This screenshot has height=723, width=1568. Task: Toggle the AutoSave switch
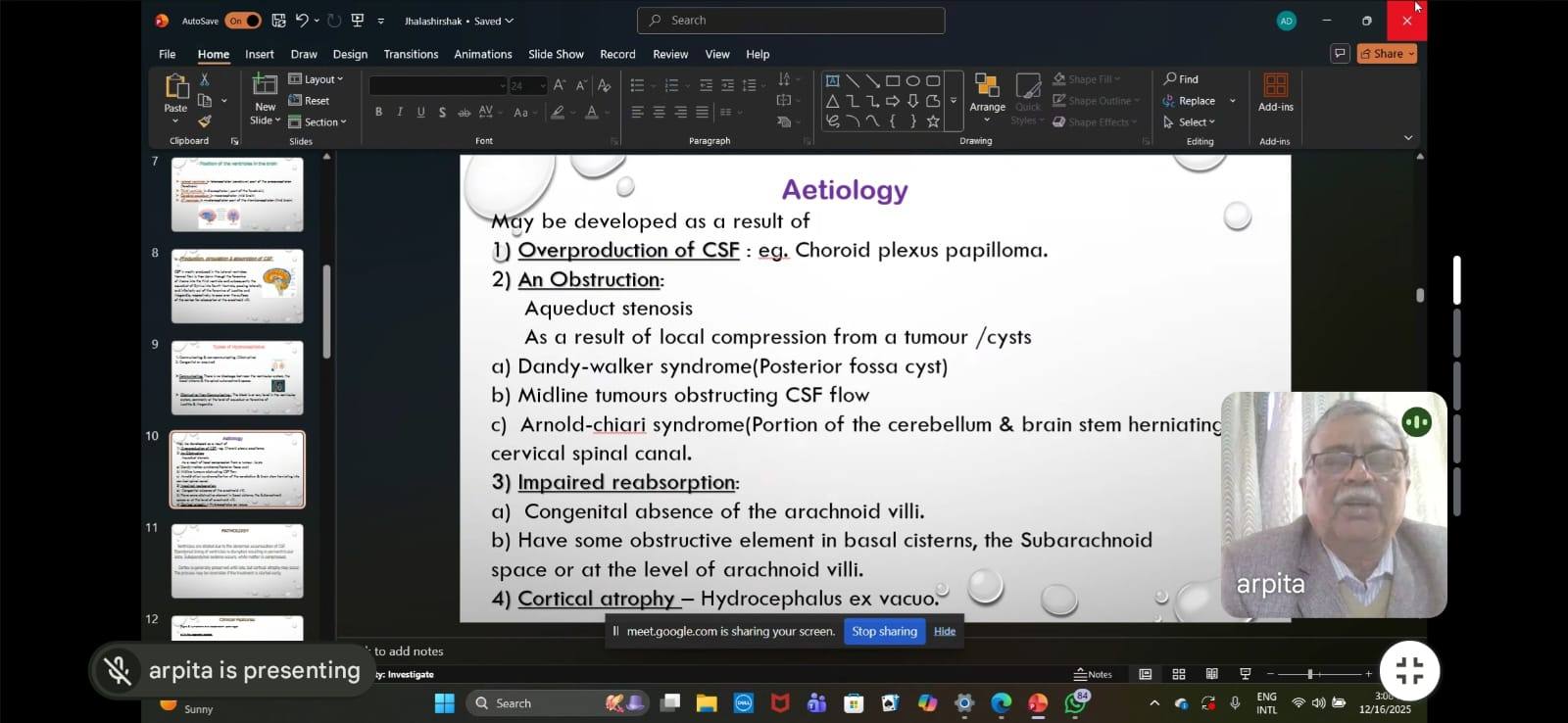point(242,21)
